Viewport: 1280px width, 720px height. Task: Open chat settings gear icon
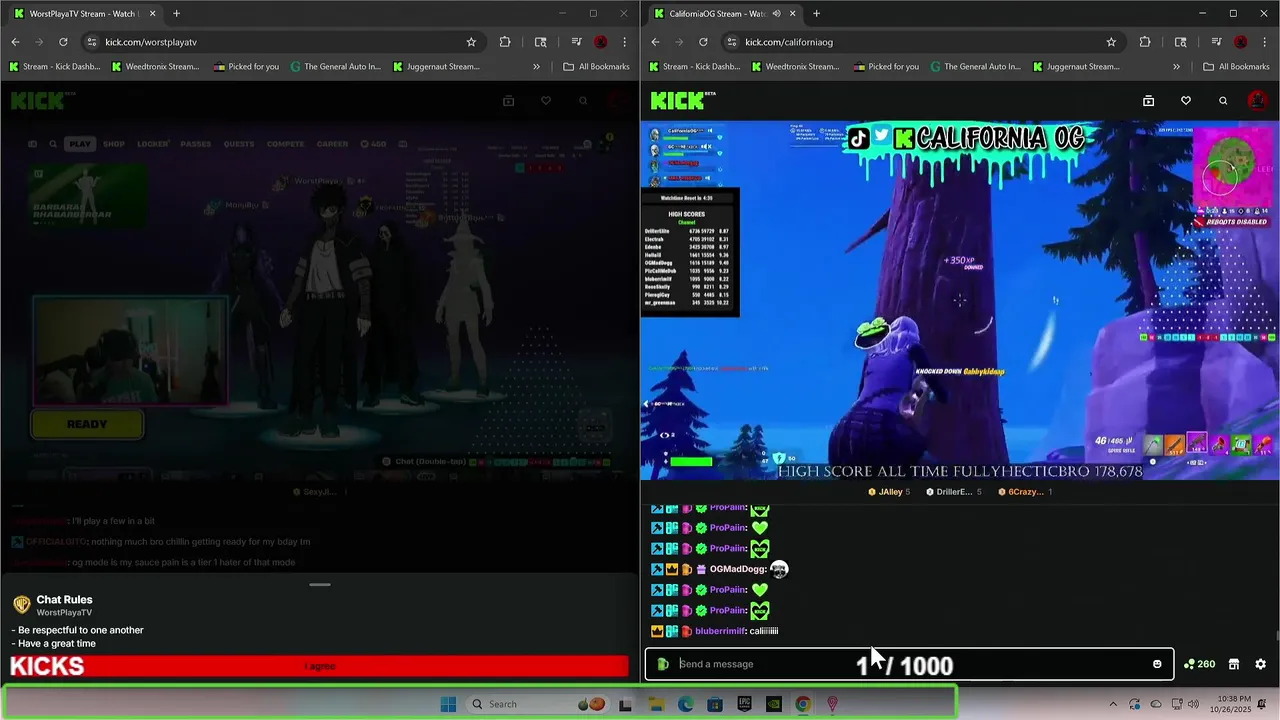coord(1260,664)
